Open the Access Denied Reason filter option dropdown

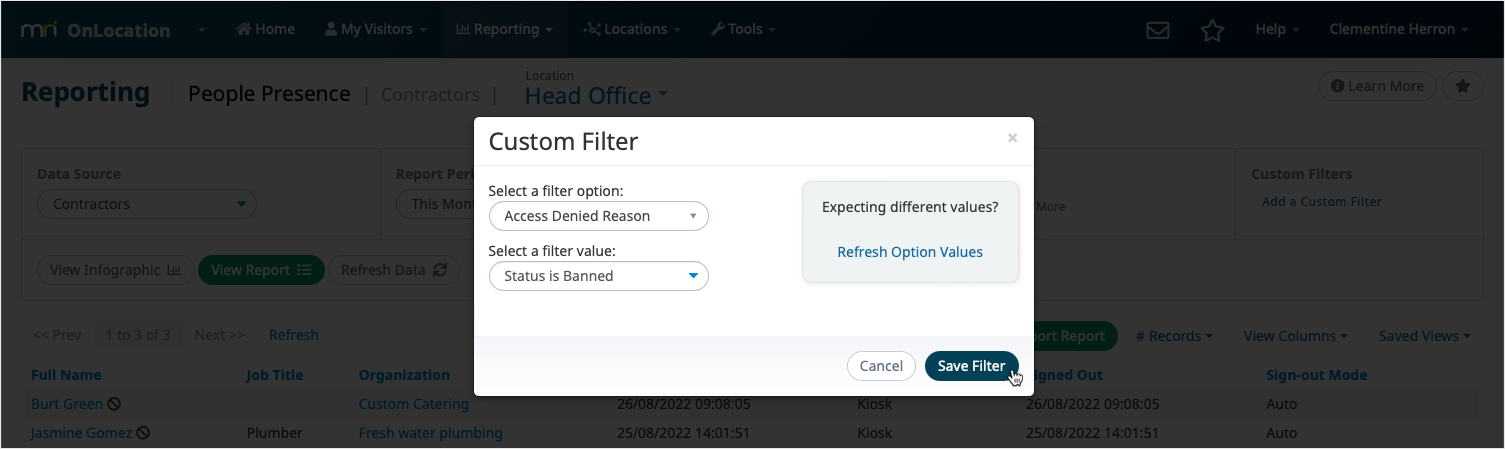(x=599, y=216)
